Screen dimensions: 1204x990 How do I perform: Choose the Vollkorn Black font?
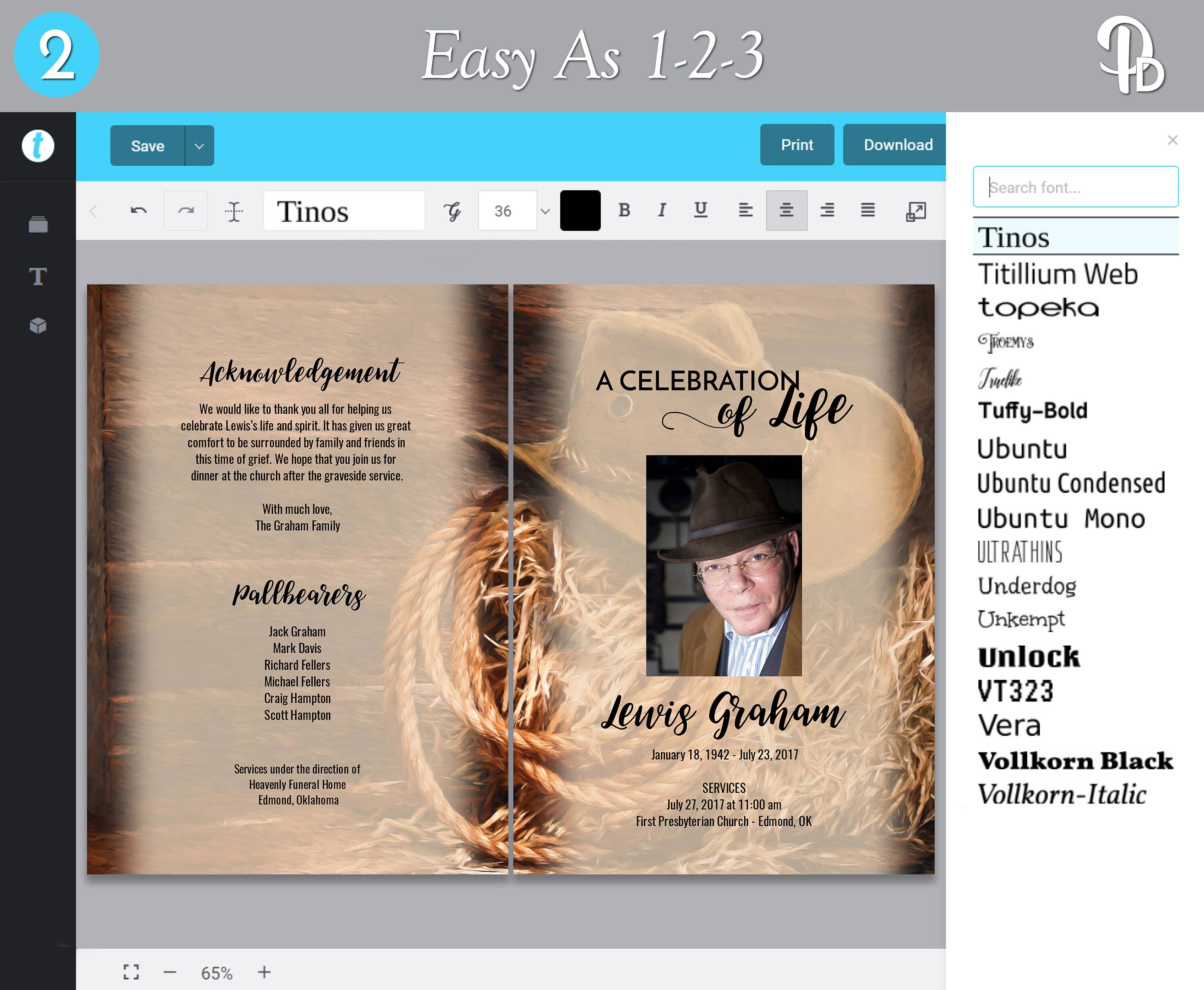click(1074, 760)
